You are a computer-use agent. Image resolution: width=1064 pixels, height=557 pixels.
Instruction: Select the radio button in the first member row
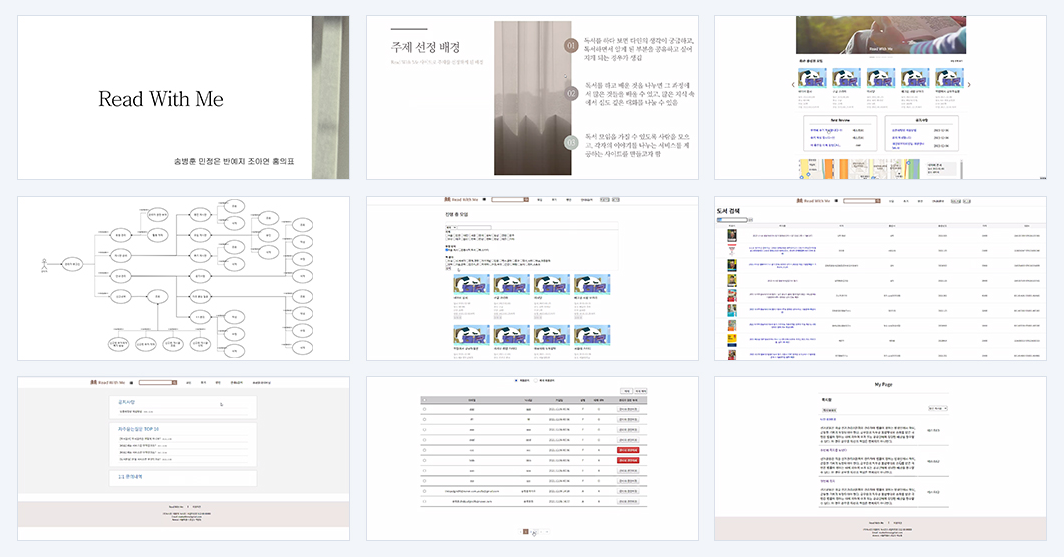click(x=425, y=409)
